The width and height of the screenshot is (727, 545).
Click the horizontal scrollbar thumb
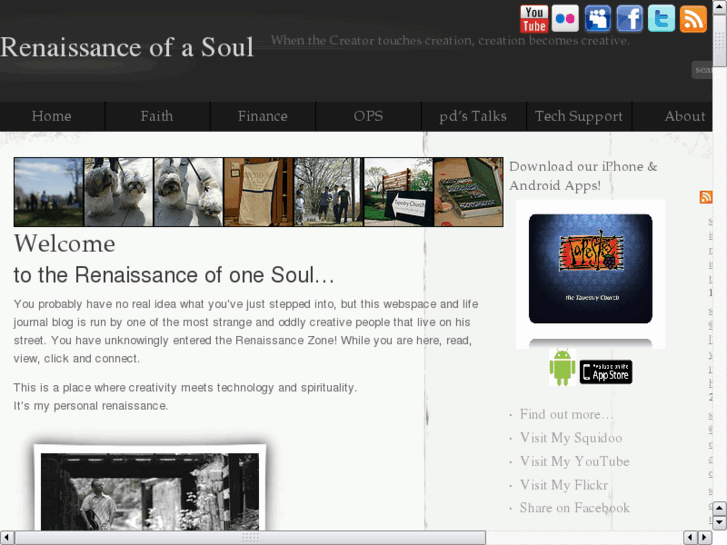click(x=250, y=538)
